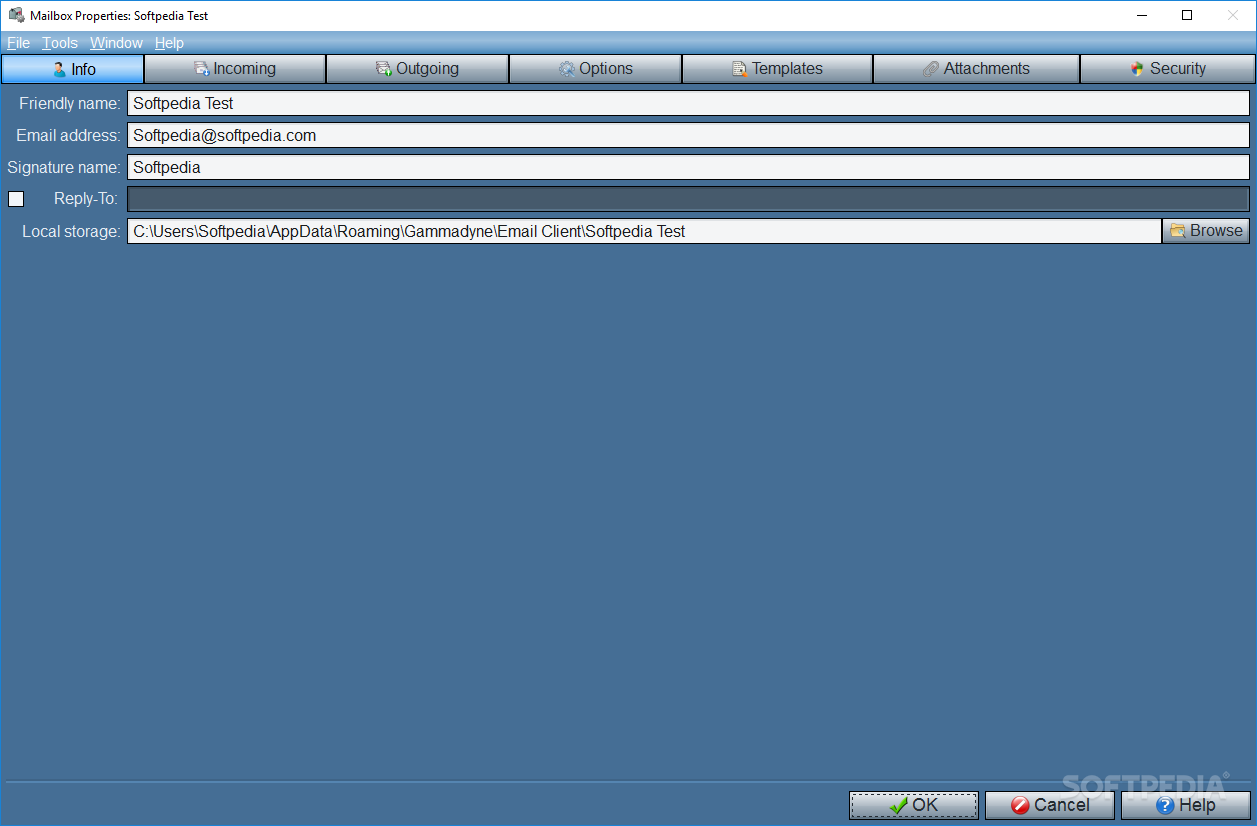Image resolution: width=1257 pixels, height=826 pixels.
Task: Switch to the Incoming tab
Action: (x=235, y=69)
